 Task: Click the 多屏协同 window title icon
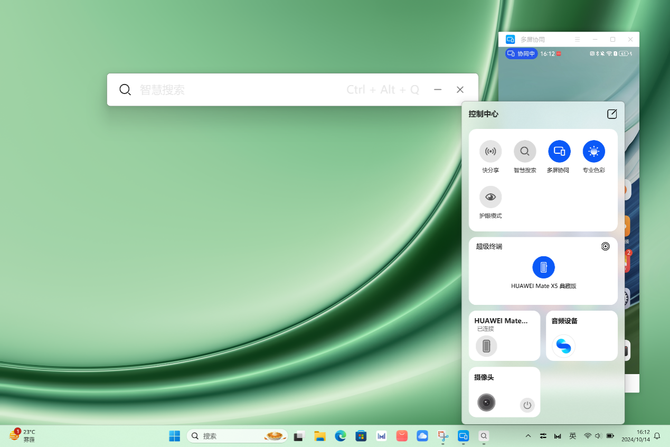tap(510, 39)
